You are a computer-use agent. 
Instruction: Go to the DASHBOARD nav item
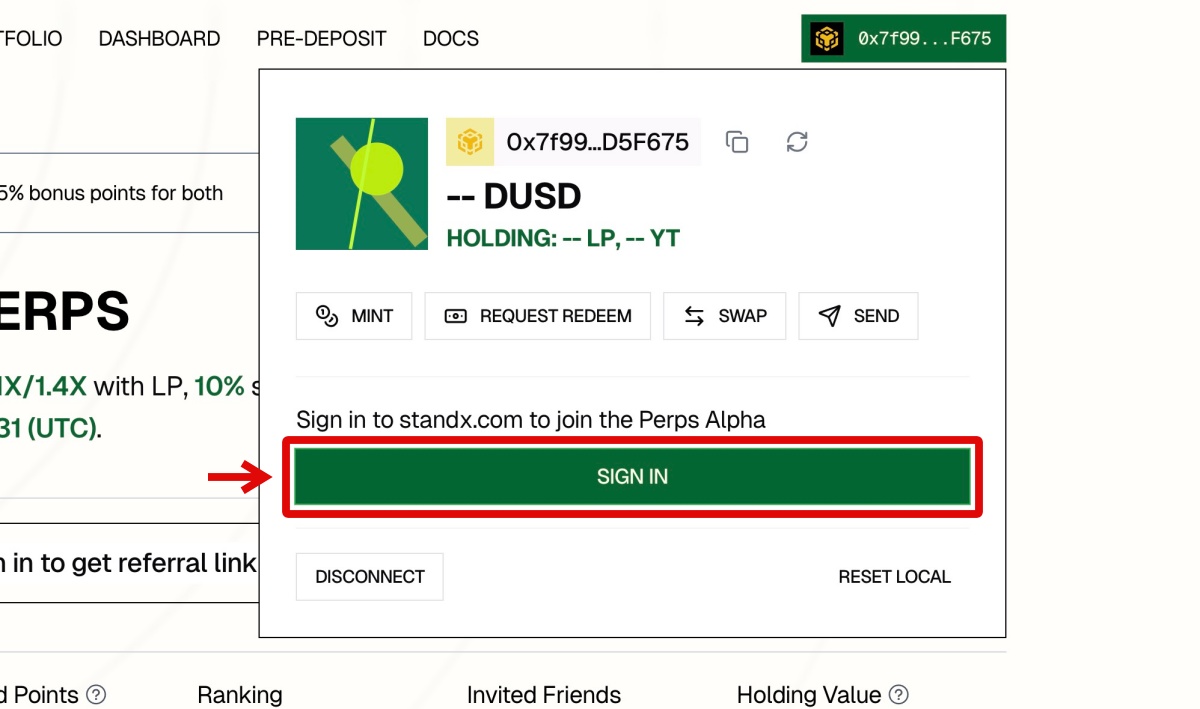pos(159,39)
